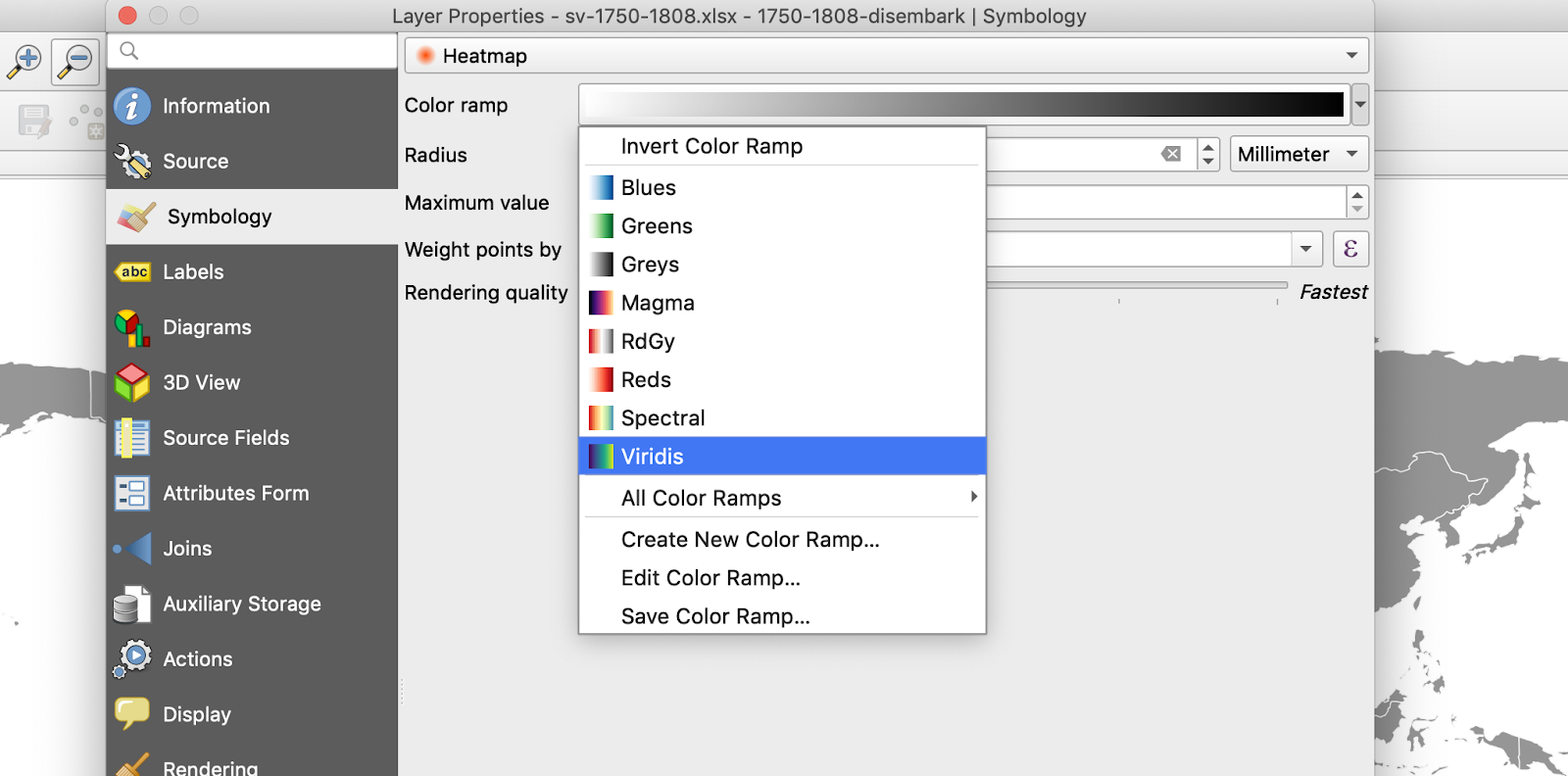Click the Joins arrow icon
The width and height of the screenshot is (1568, 776).
(133, 549)
